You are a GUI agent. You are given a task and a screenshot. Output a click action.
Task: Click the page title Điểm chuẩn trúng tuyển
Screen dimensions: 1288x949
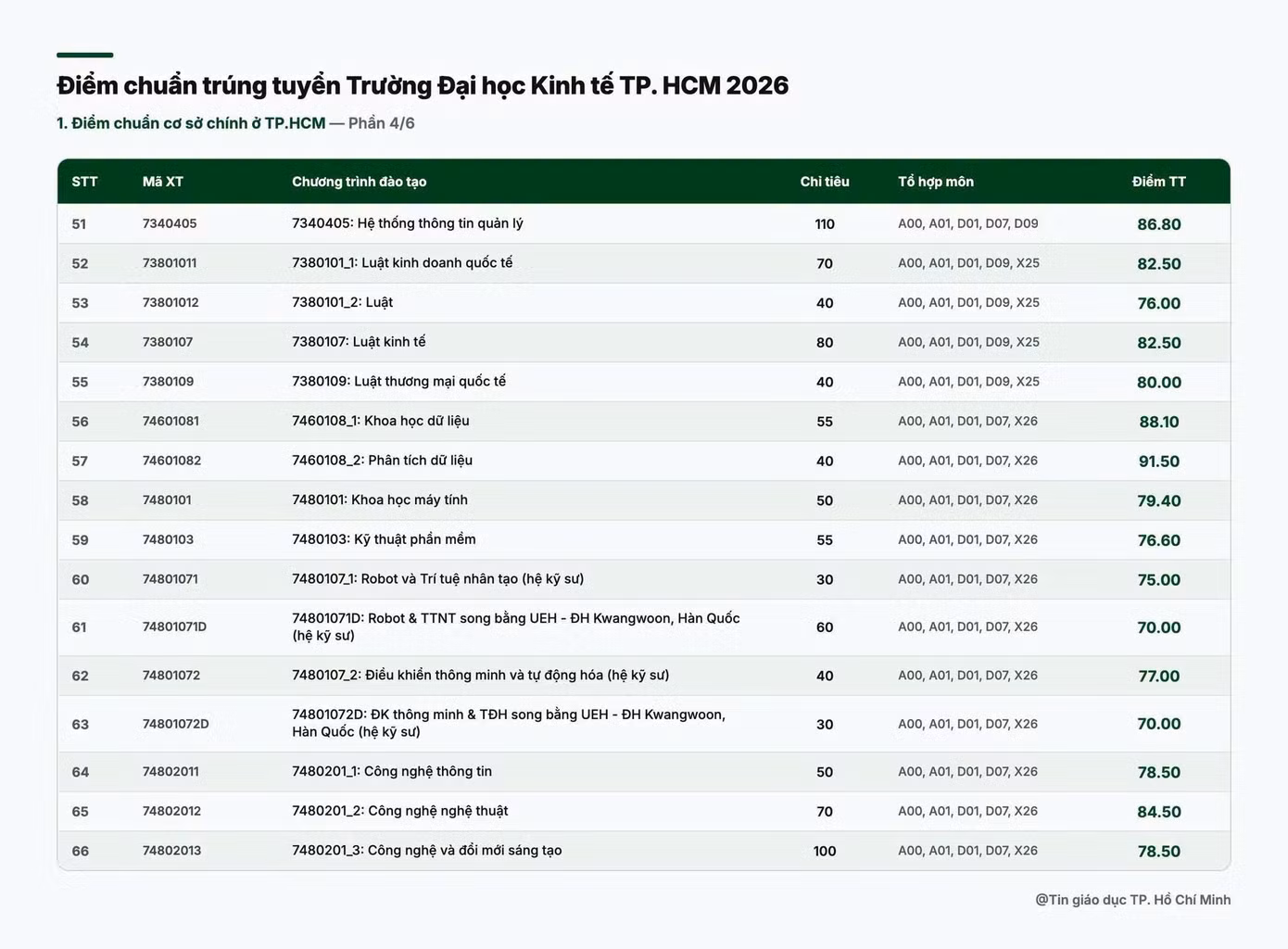click(x=423, y=85)
